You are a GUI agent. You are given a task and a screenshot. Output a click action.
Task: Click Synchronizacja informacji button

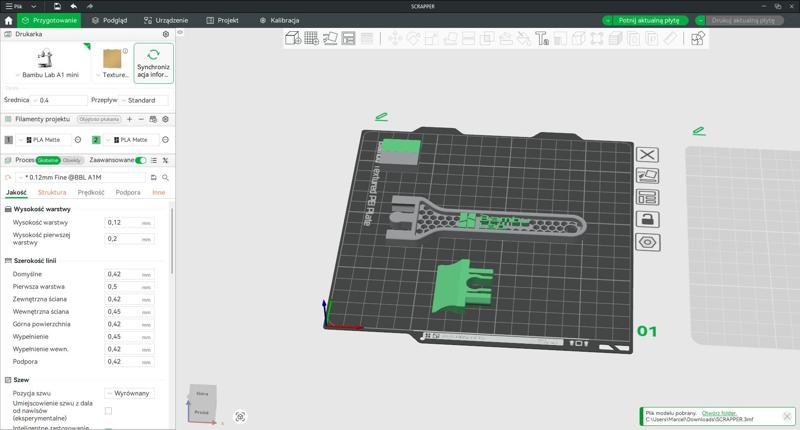point(154,63)
